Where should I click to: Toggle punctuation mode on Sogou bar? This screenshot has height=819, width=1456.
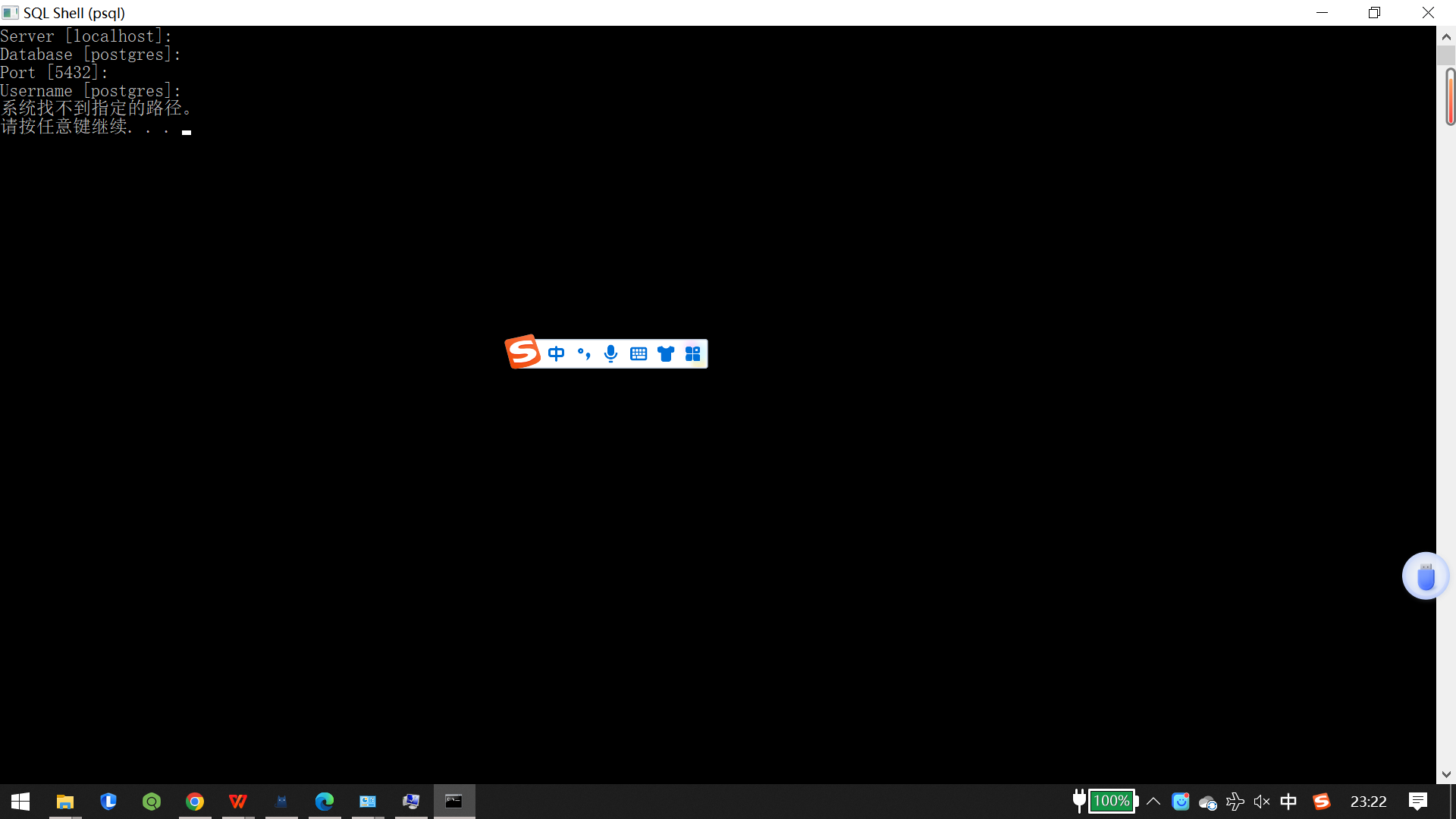(583, 354)
